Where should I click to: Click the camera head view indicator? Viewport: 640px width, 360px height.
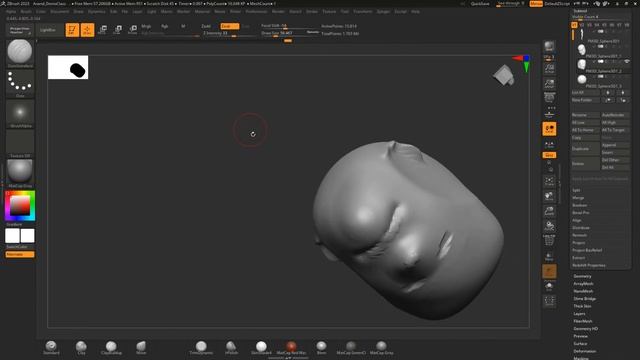coord(504,75)
